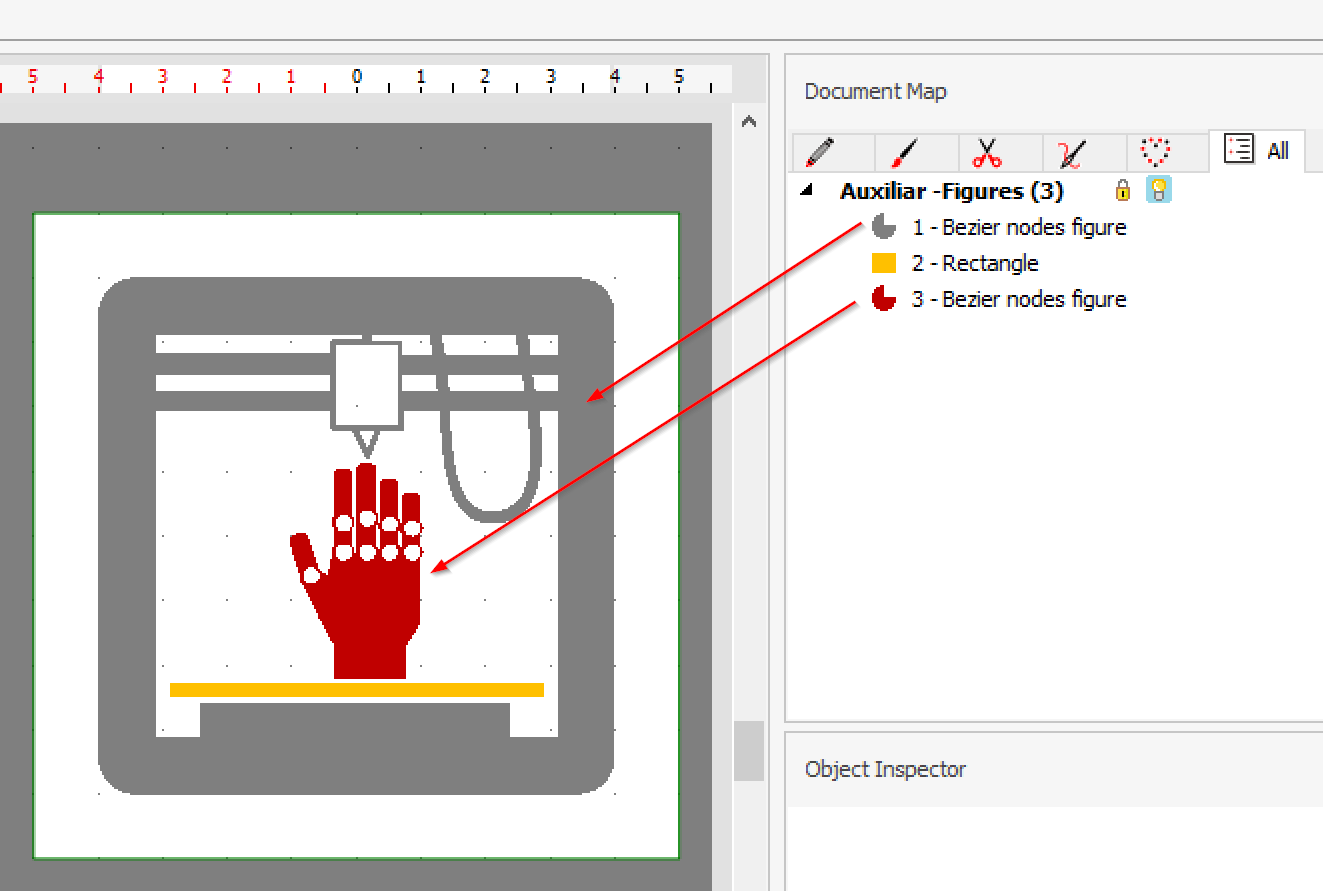Select the All tab list icon
The height and width of the screenshot is (891, 1323).
(1240, 150)
